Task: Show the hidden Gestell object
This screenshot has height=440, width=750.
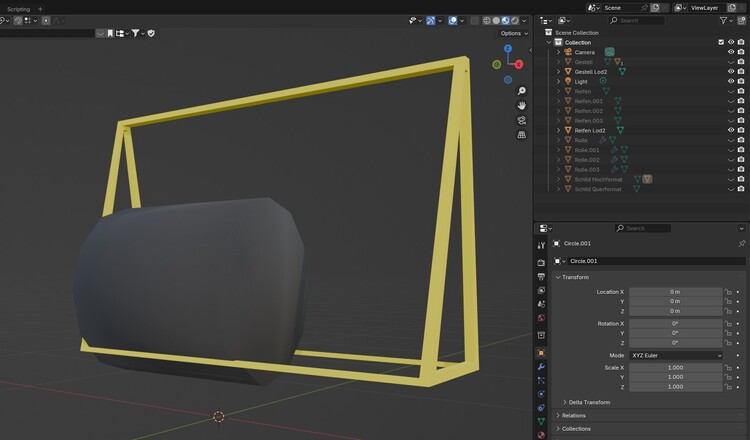Action: 731,62
